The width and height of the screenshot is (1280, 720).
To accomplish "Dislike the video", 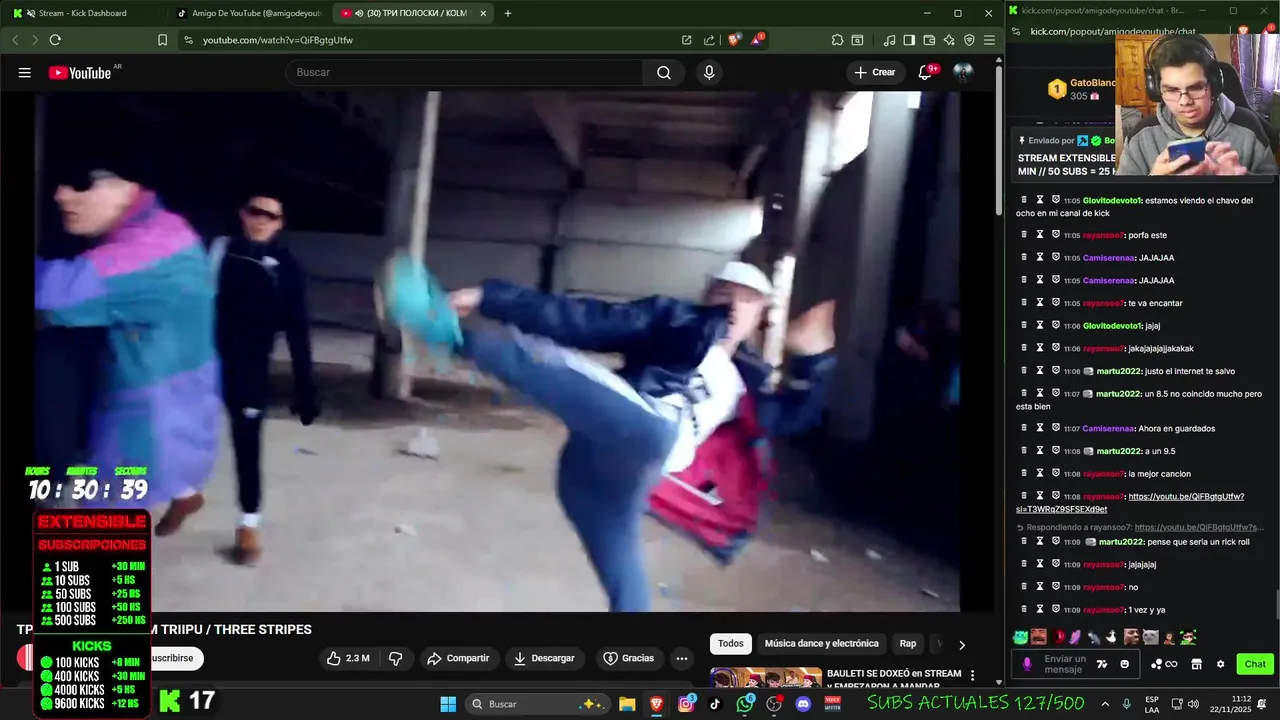I will [395, 658].
